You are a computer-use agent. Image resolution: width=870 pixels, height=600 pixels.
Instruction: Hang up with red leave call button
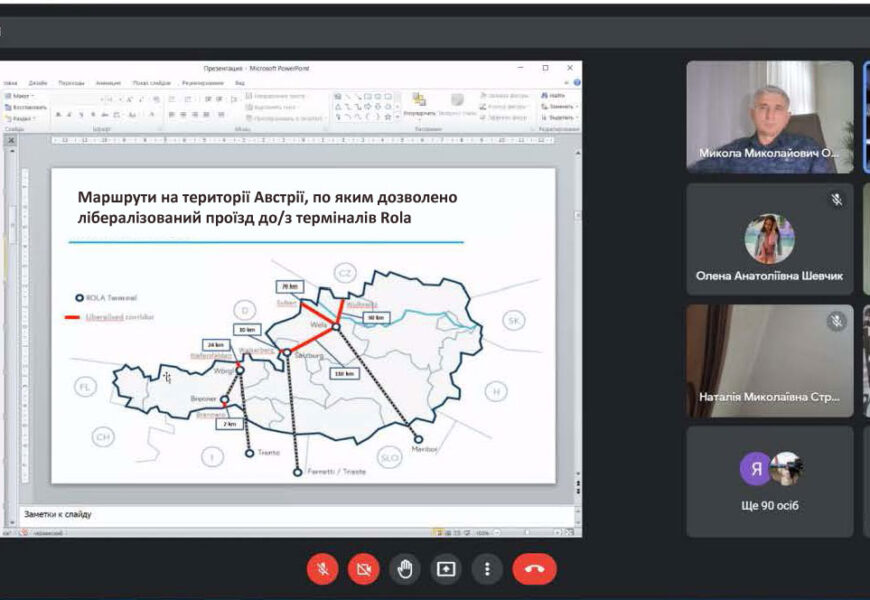pyautogui.click(x=534, y=569)
